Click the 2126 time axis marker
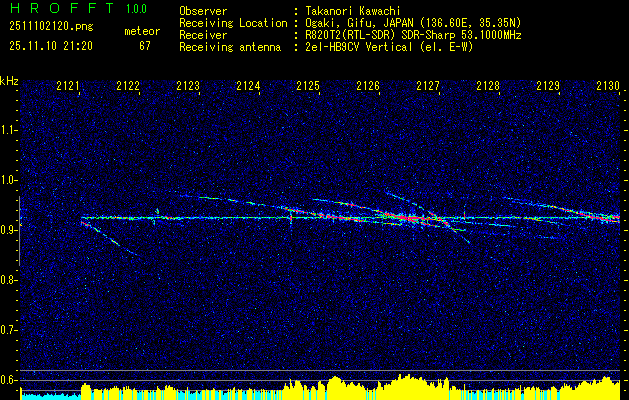629x400 pixels. point(368,85)
